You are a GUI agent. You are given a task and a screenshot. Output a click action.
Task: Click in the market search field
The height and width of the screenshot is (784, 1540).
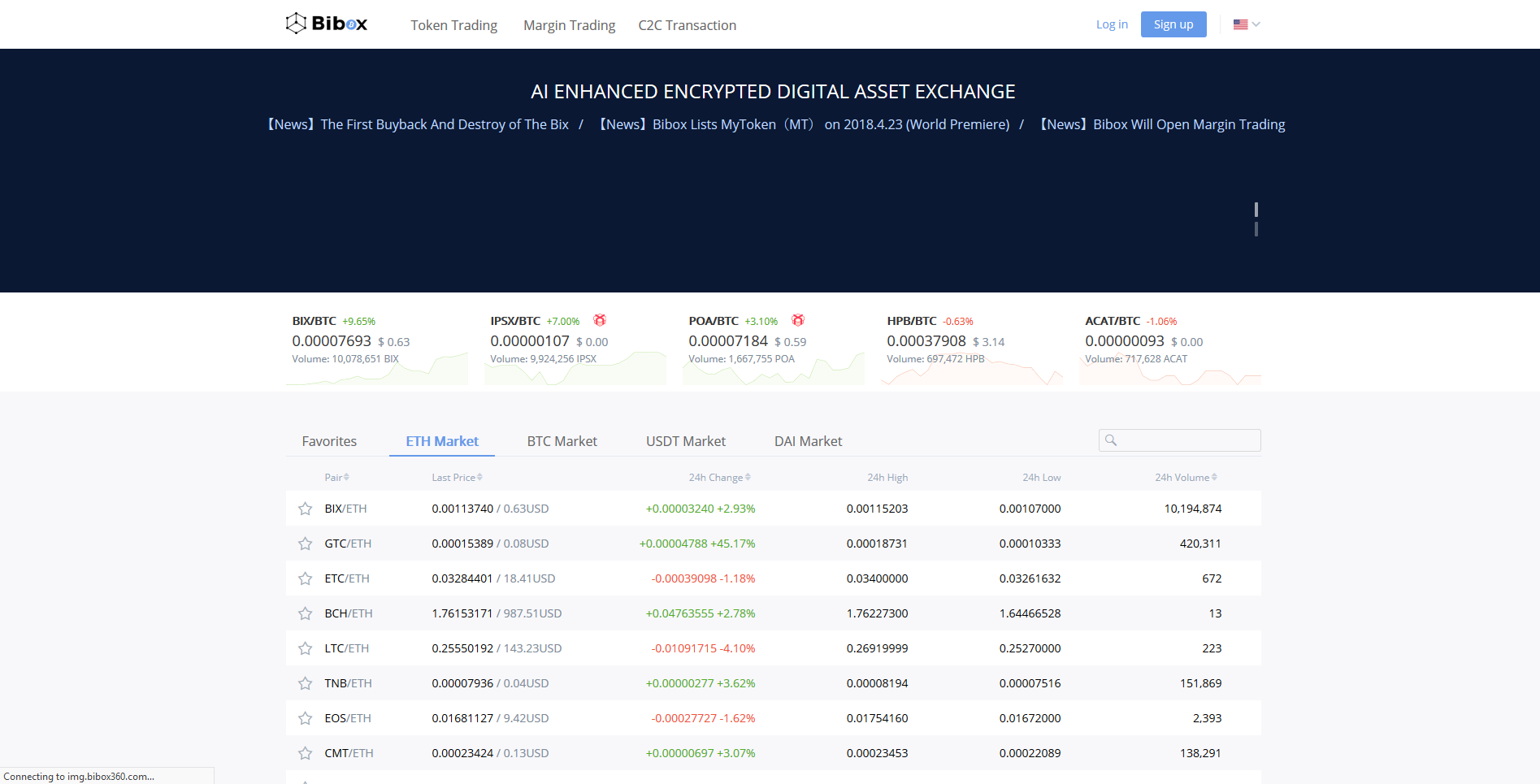(x=1180, y=440)
